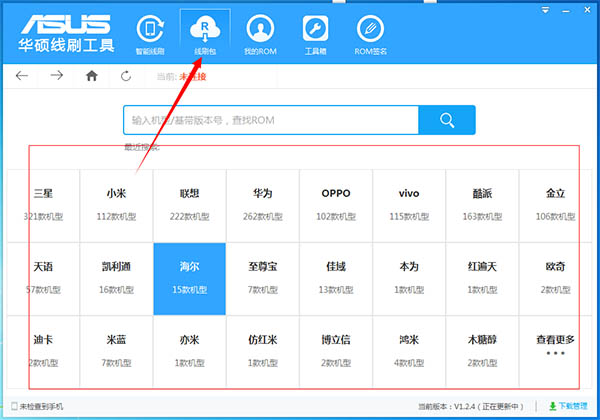Open 我的ROM section

click(x=259, y=33)
